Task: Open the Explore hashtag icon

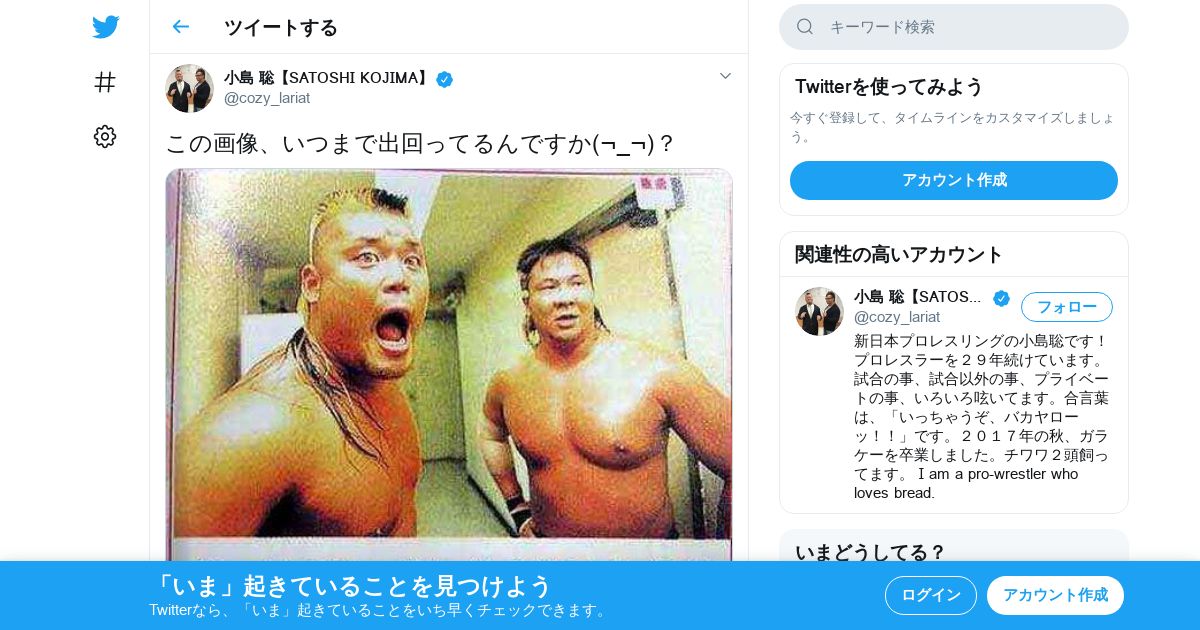Action: [x=105, y=82]
